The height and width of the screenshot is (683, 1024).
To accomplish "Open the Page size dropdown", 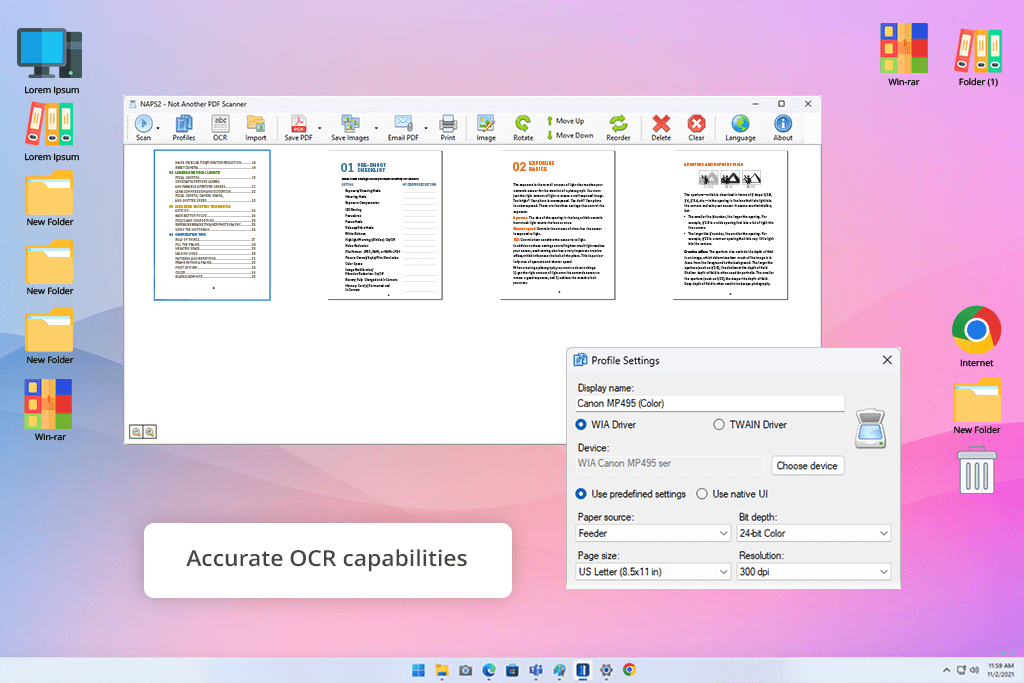I will click(652, 571).
